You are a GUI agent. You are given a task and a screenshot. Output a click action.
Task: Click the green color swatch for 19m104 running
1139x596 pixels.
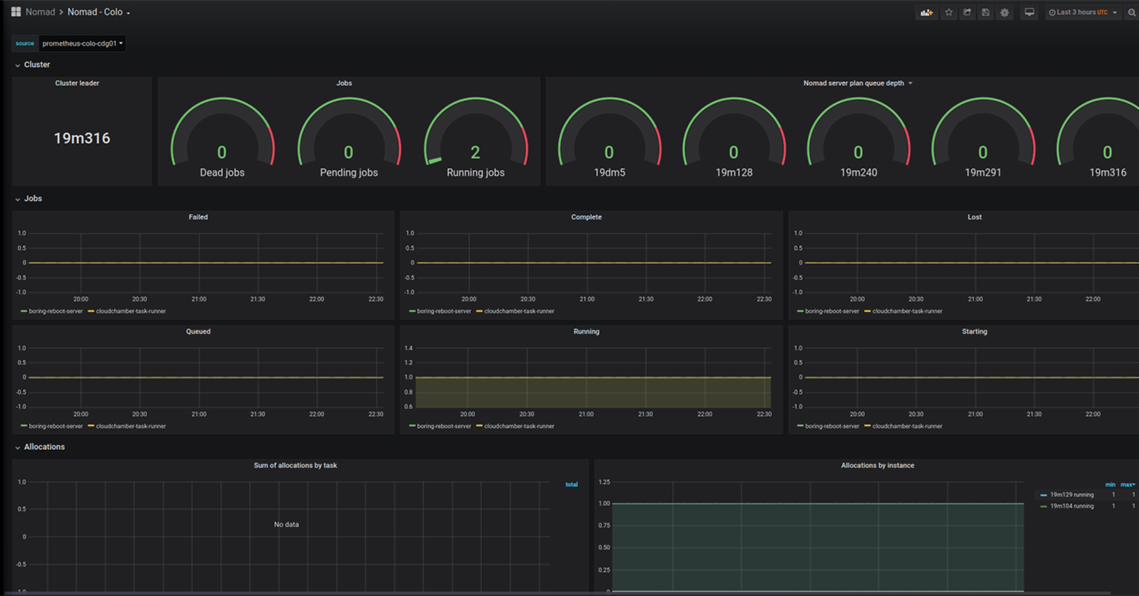(x=1044, y=506)
